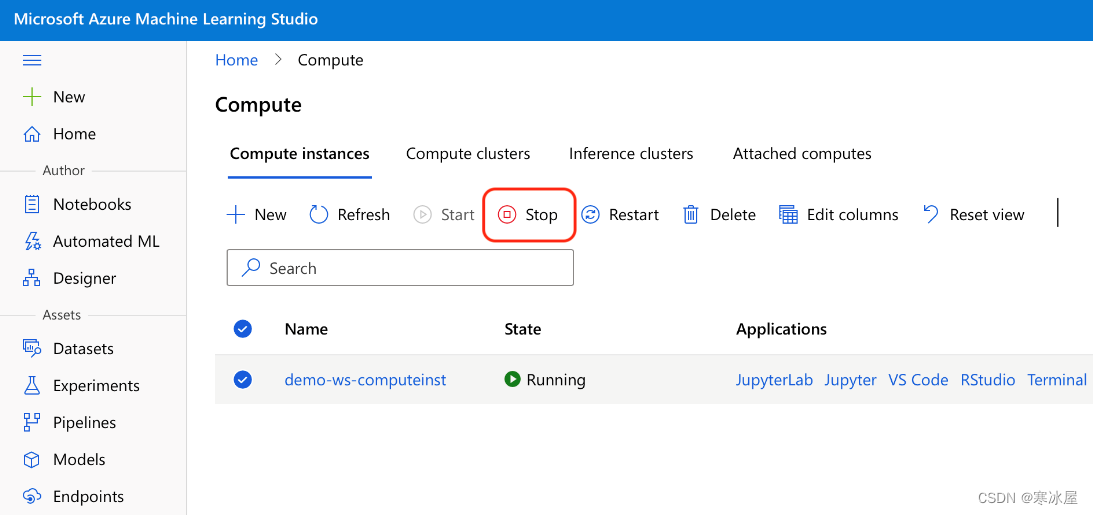Click the Reset view undo icon
1093x515 pixels.
pyautogui.click(x=931, y=214)
